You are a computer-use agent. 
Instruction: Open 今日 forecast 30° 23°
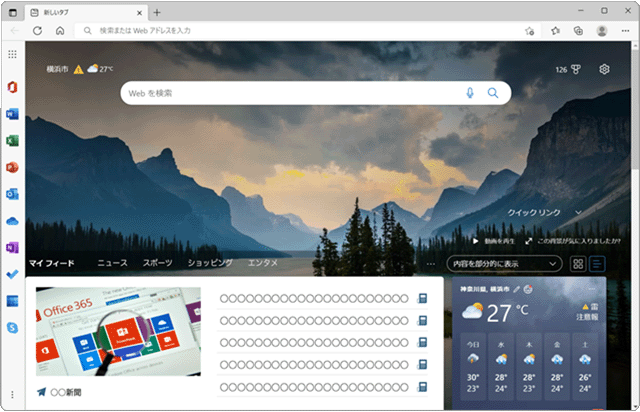tap(473, 367)
